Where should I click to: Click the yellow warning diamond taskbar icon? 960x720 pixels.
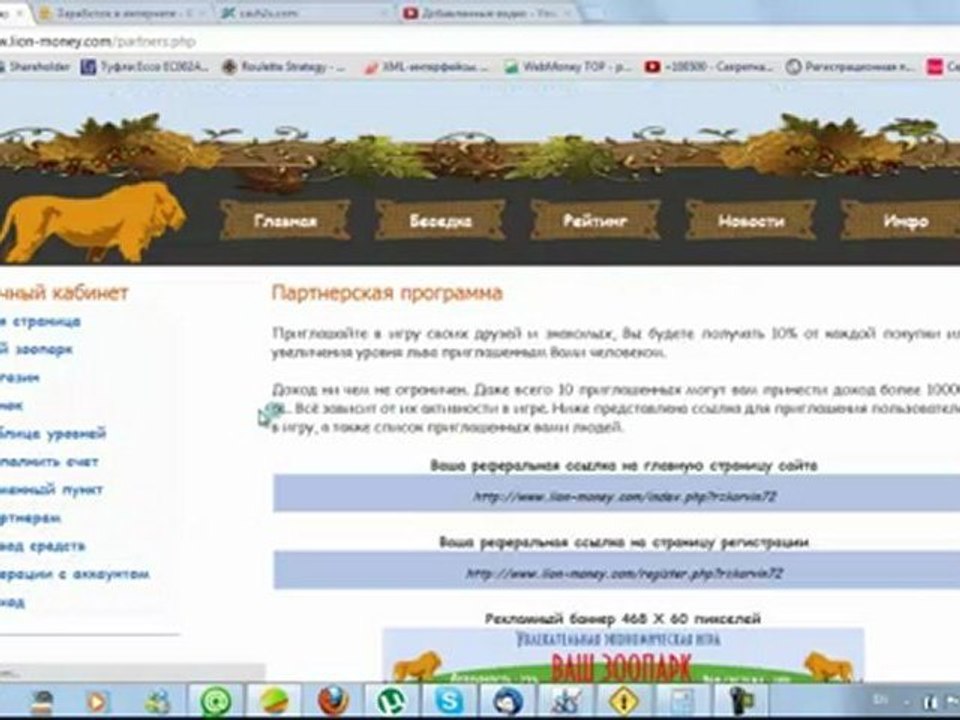click(624, 702)
